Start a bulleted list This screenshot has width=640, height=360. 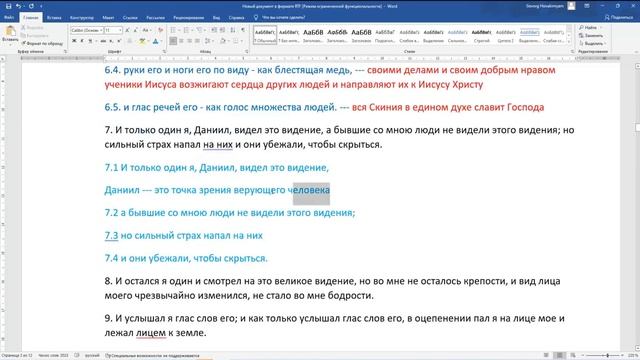173,30
